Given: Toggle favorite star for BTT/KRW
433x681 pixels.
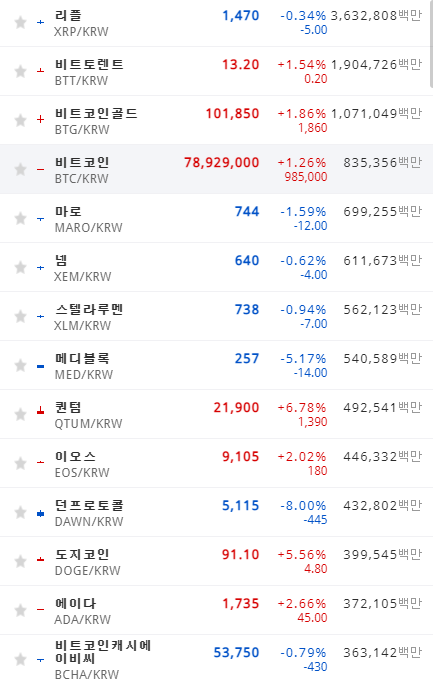Looking at the screenshot, I should pyautogui.click(x=20, y=71).
